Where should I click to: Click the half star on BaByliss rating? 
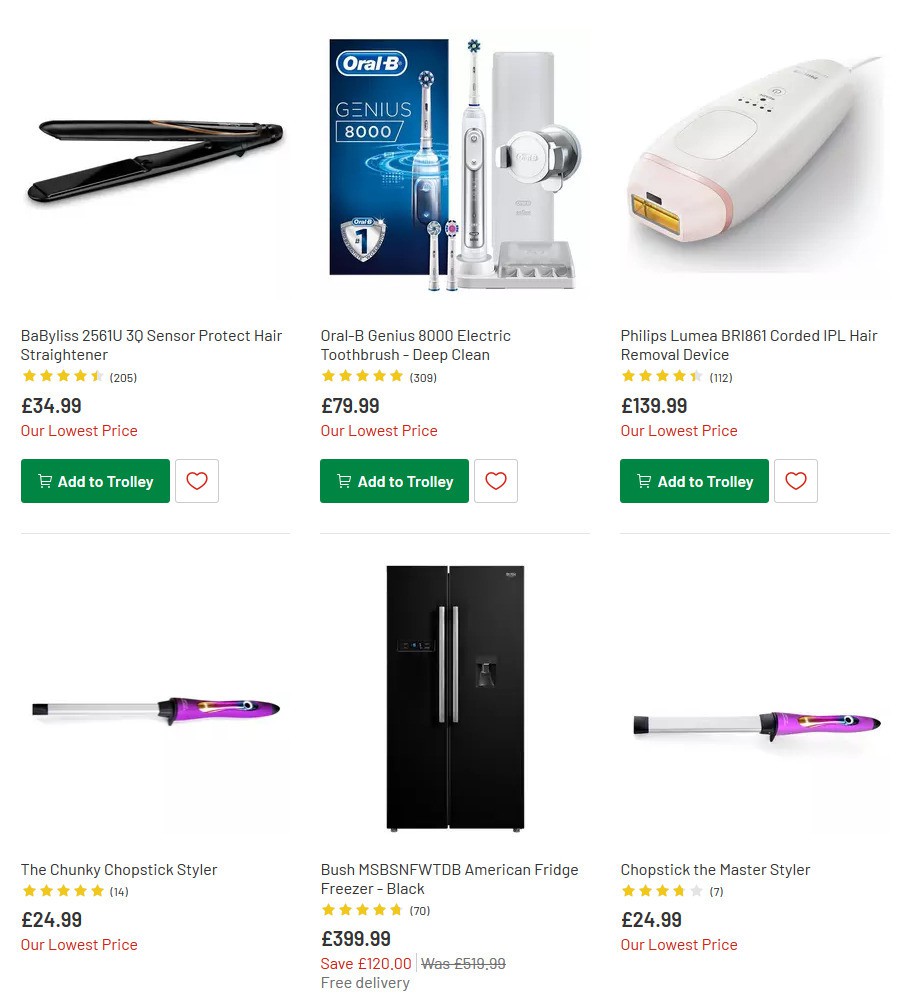click(x=96, y=377)
